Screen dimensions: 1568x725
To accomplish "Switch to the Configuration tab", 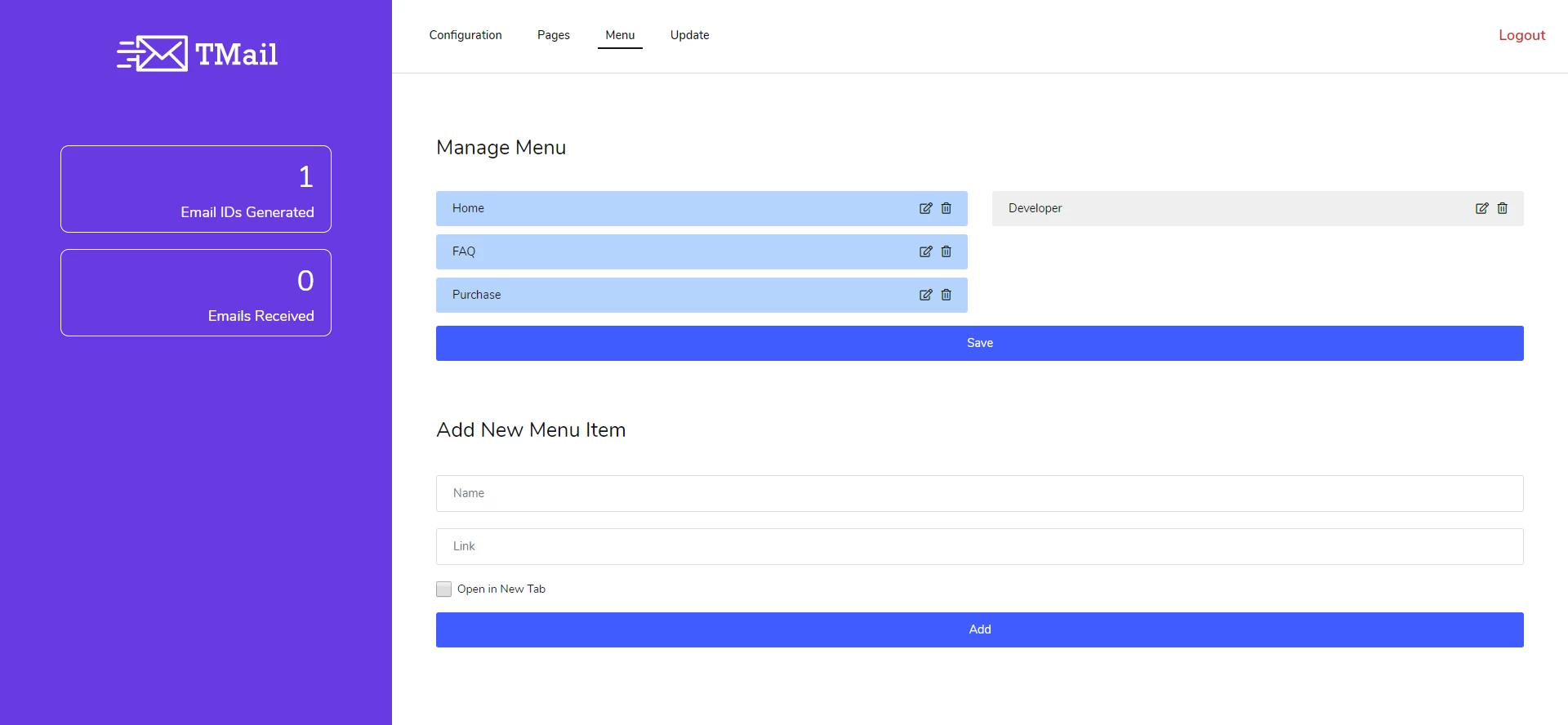I will coord(465,35).
